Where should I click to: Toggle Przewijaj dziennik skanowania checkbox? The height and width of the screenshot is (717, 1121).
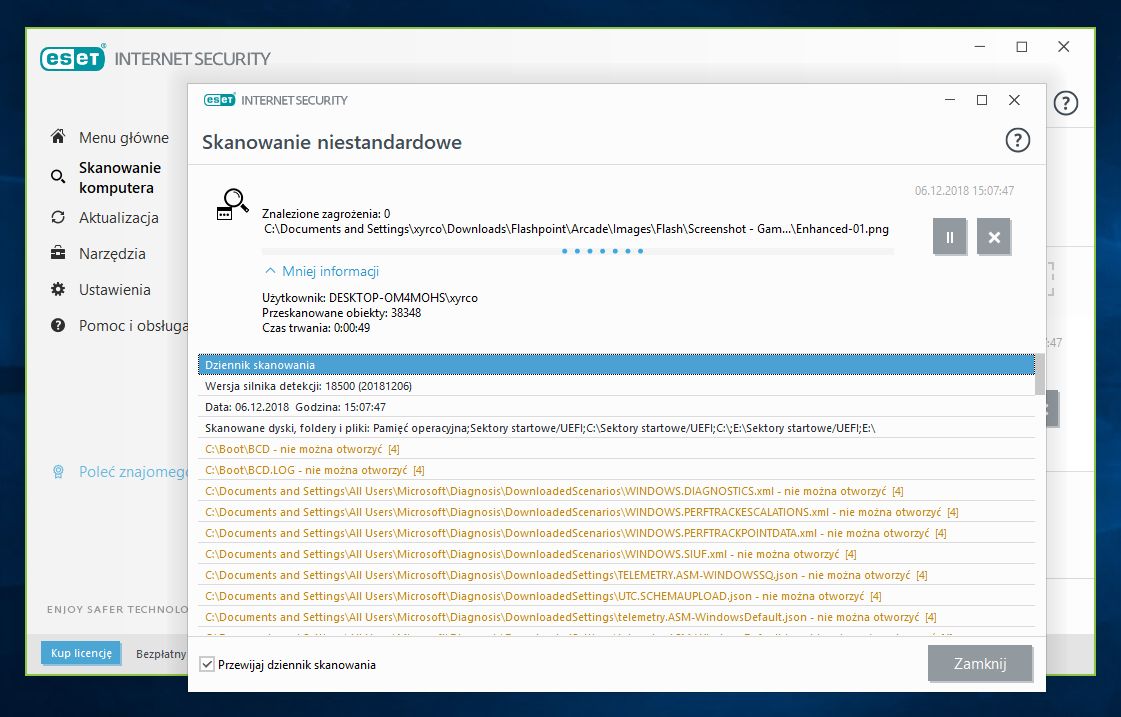pos(207,664)
